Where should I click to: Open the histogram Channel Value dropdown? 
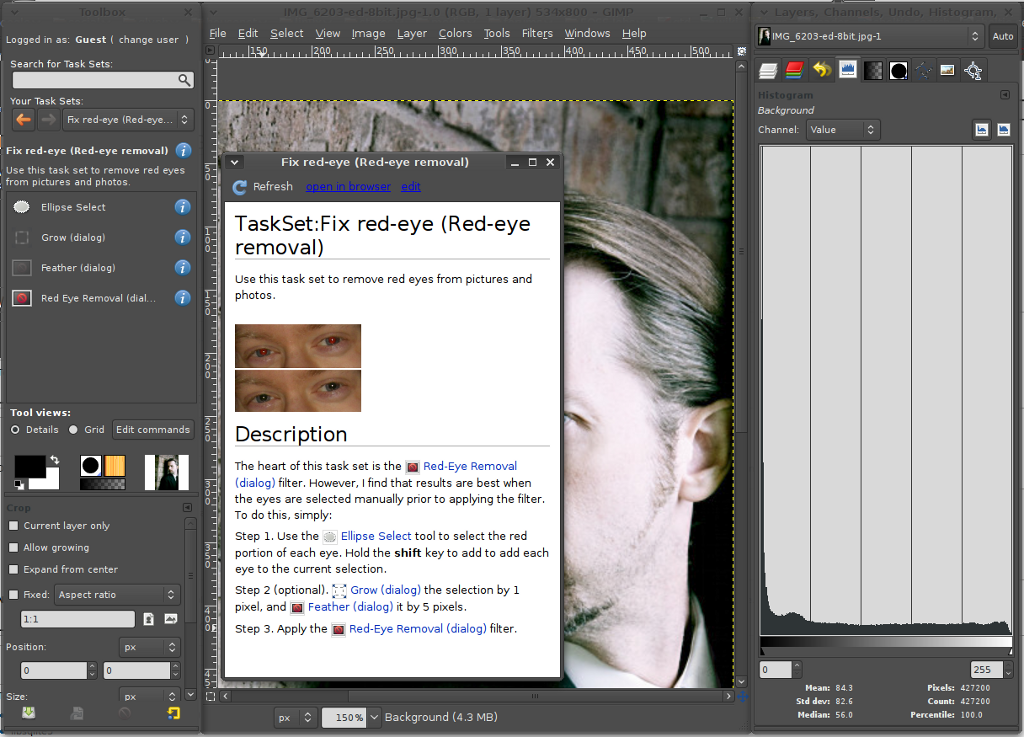point(843,129)
